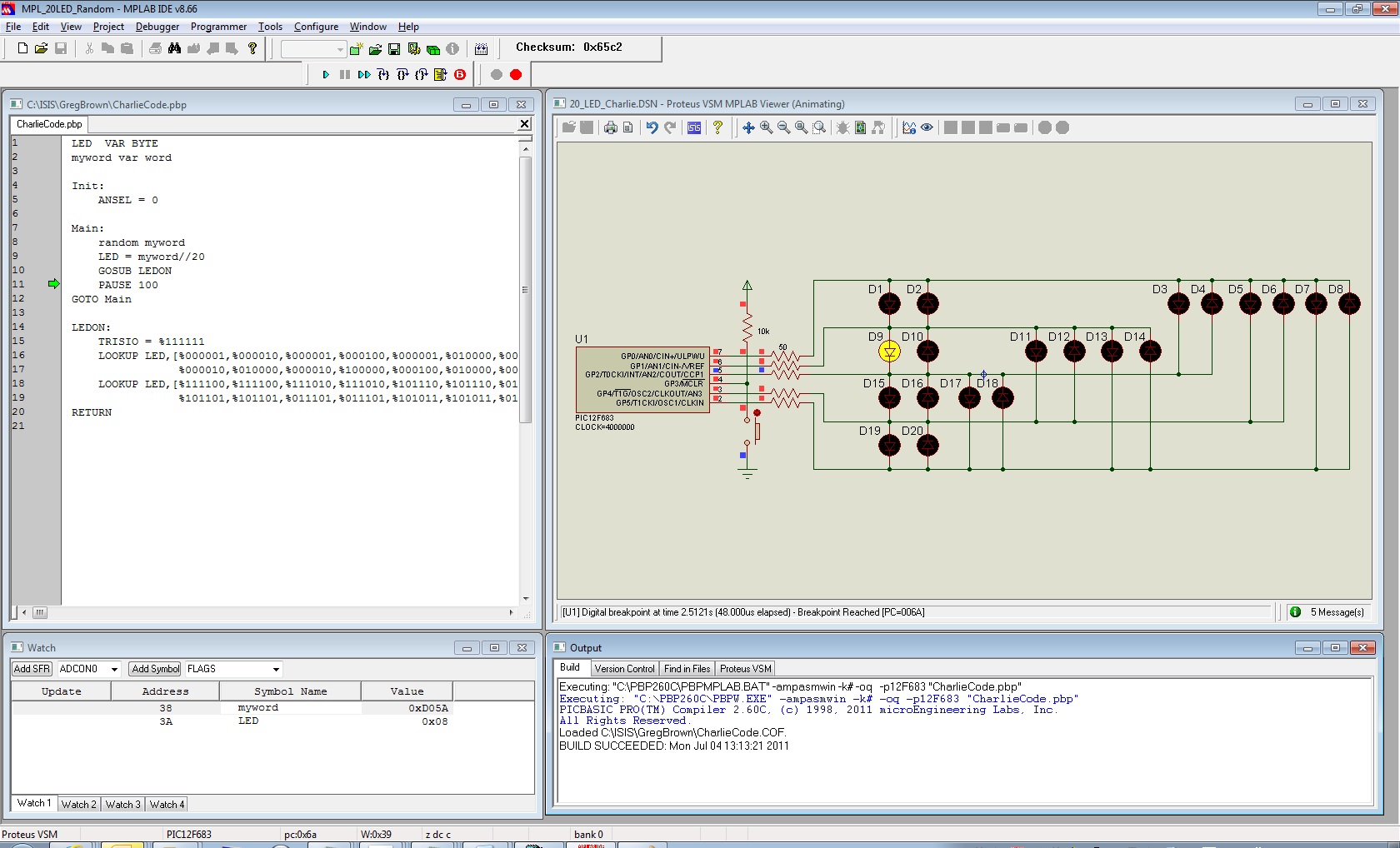
Task: Click the Run (play) debugger icon
Action: point(326,75)
